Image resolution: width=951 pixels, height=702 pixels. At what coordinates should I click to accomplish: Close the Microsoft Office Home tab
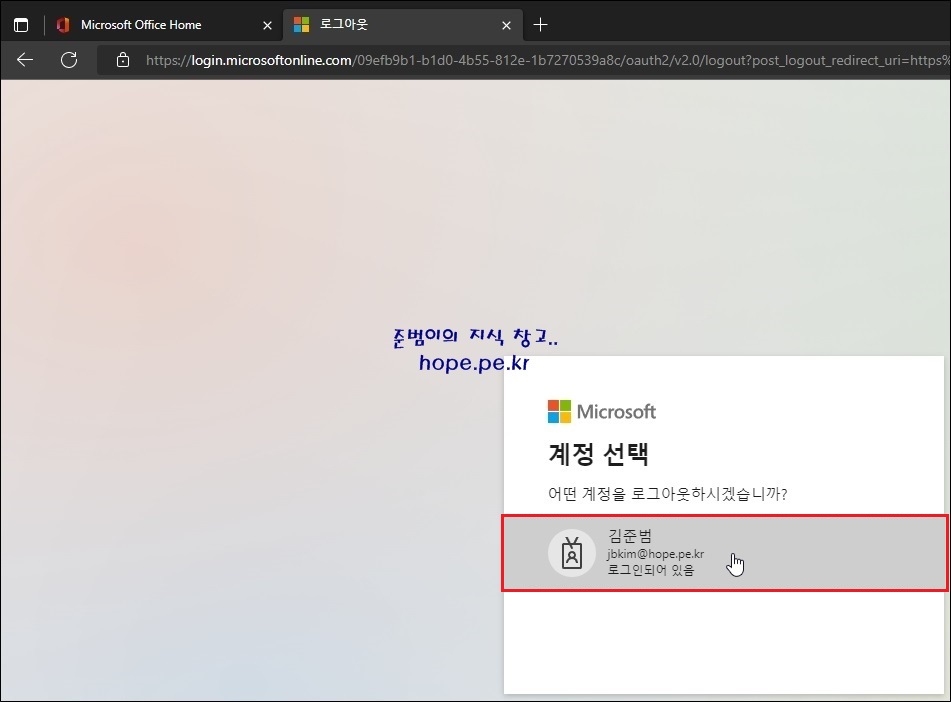[267, 25]
